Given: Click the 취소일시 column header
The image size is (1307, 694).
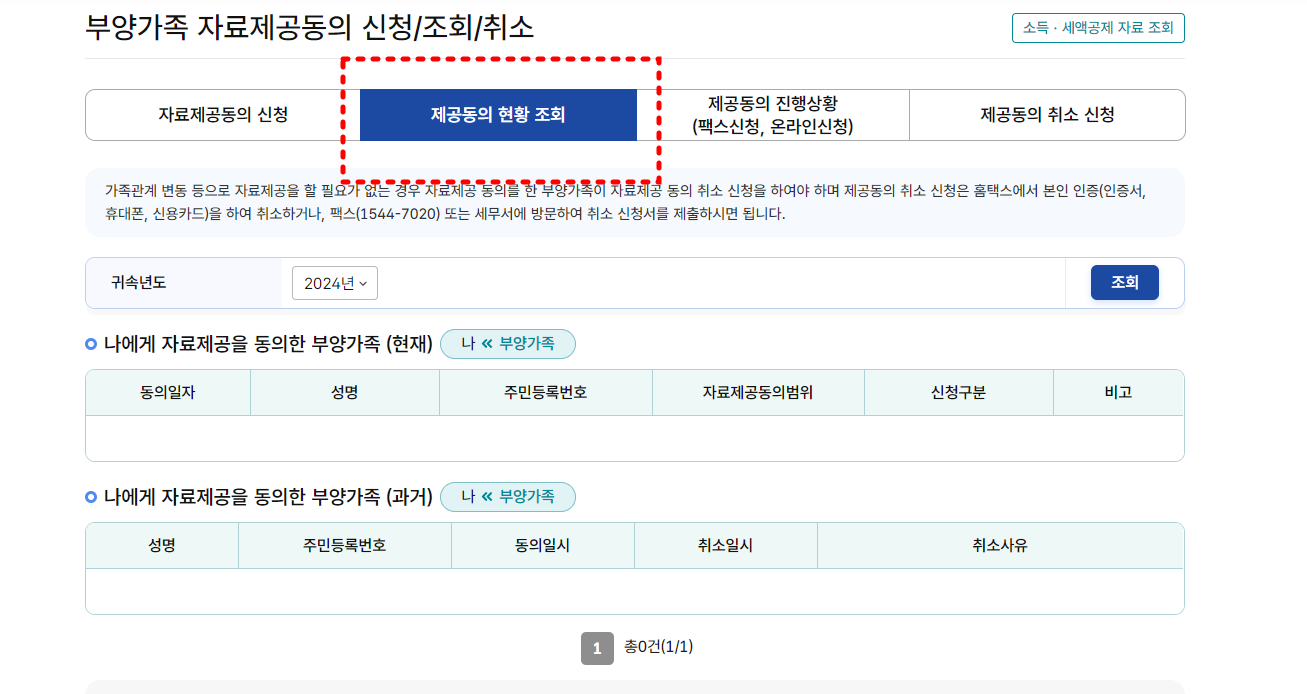Looking at the screenshot, I should coord(726,546).
